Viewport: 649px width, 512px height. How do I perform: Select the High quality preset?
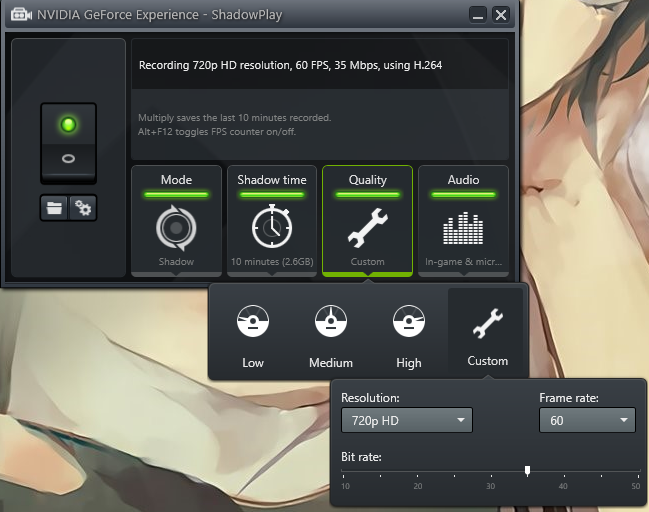409,336
